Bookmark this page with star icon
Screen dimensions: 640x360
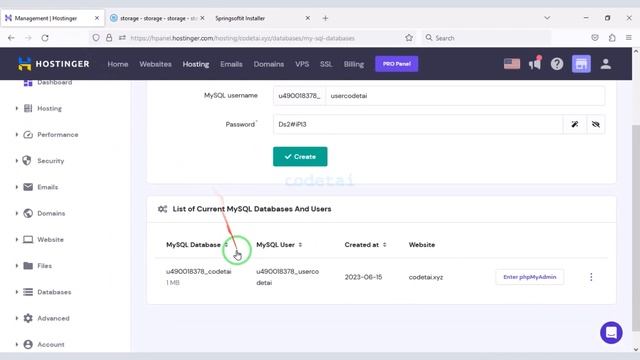(409, 38)
